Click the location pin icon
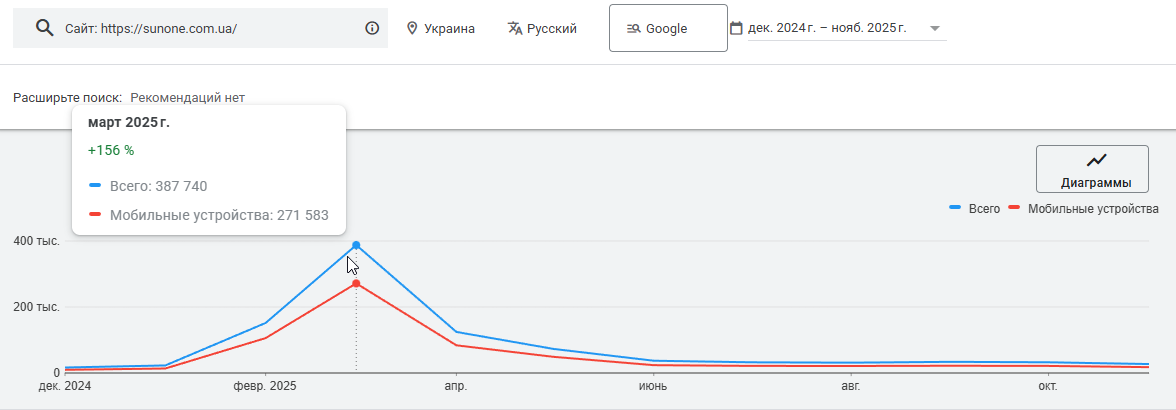 click(x=412, y=29)
